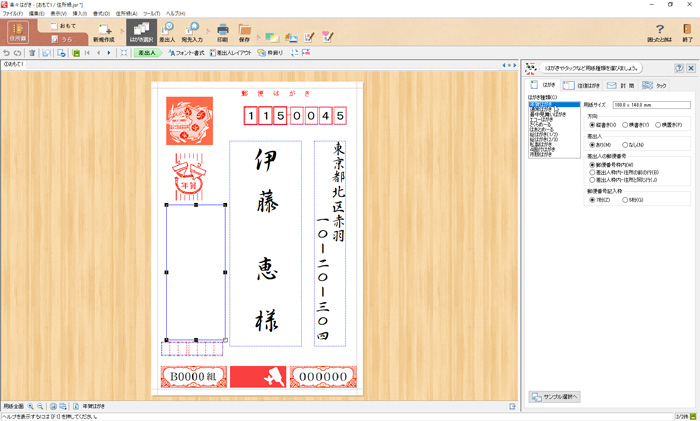700x421 pixels.
Task: Click the zoom in magnifier icon
Action: [31, 406]
